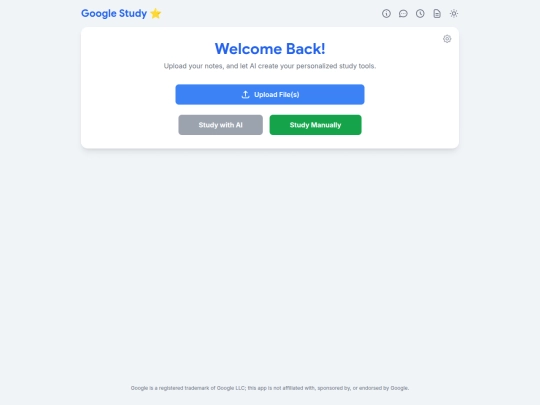Choose the green Study Manually button
This screenshot has width=540, height=405.
(x=315, y=125)
